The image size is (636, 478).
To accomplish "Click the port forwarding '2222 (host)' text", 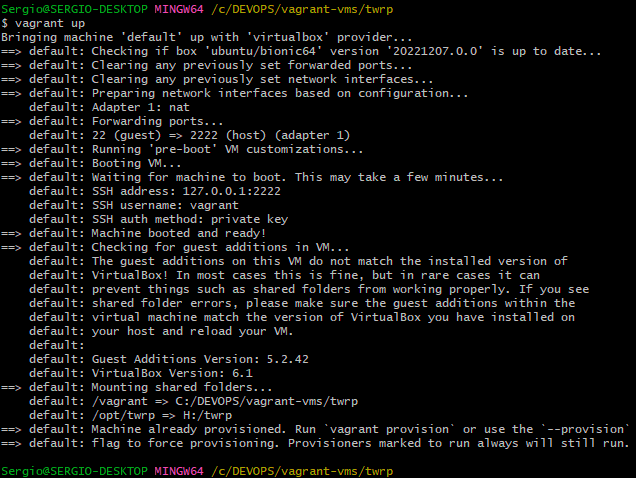I will [x=228, y=135].
